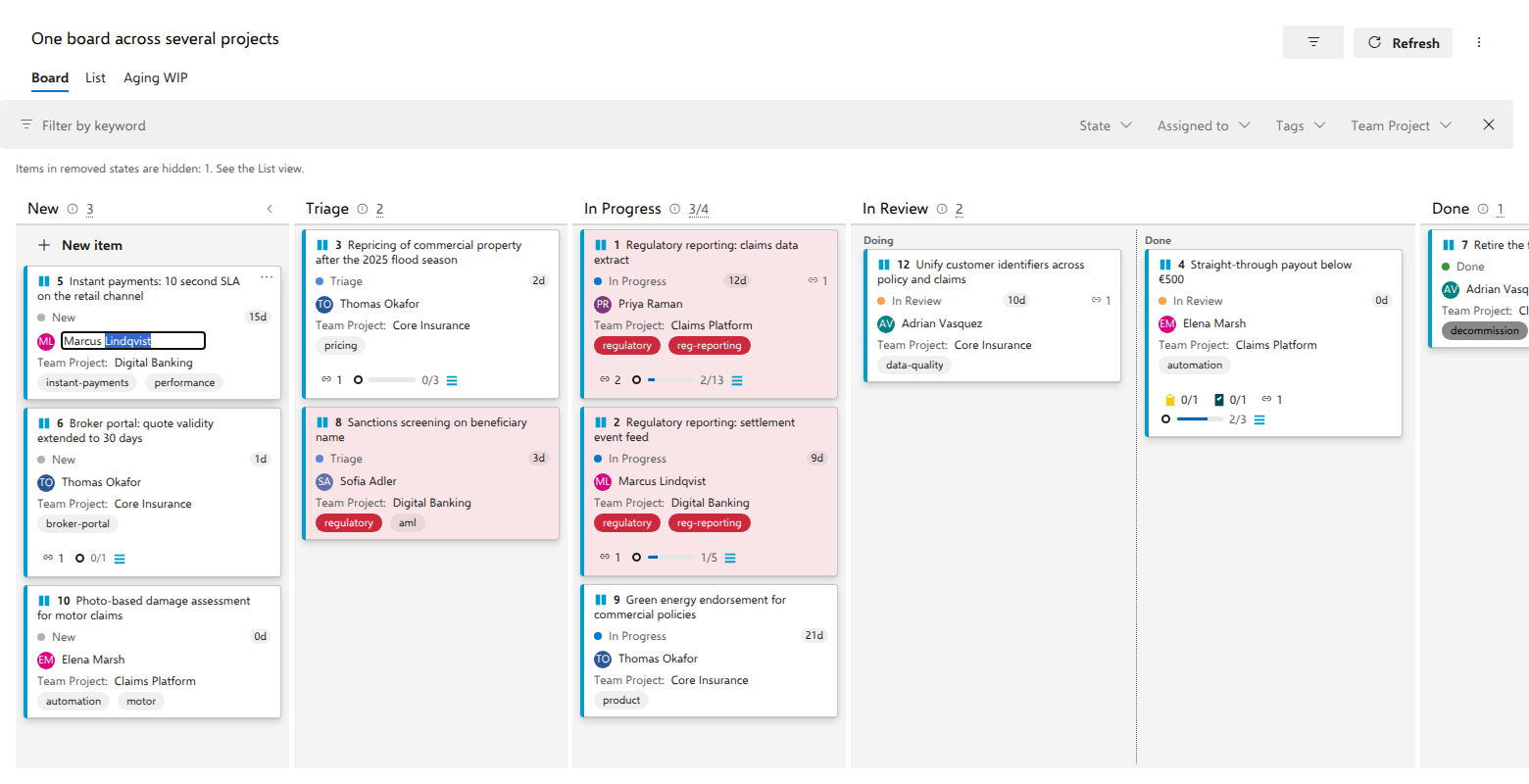Toggle checklist on Broker portal quote card
This screenshot has height=784, width=1529.
click(120, 559)
